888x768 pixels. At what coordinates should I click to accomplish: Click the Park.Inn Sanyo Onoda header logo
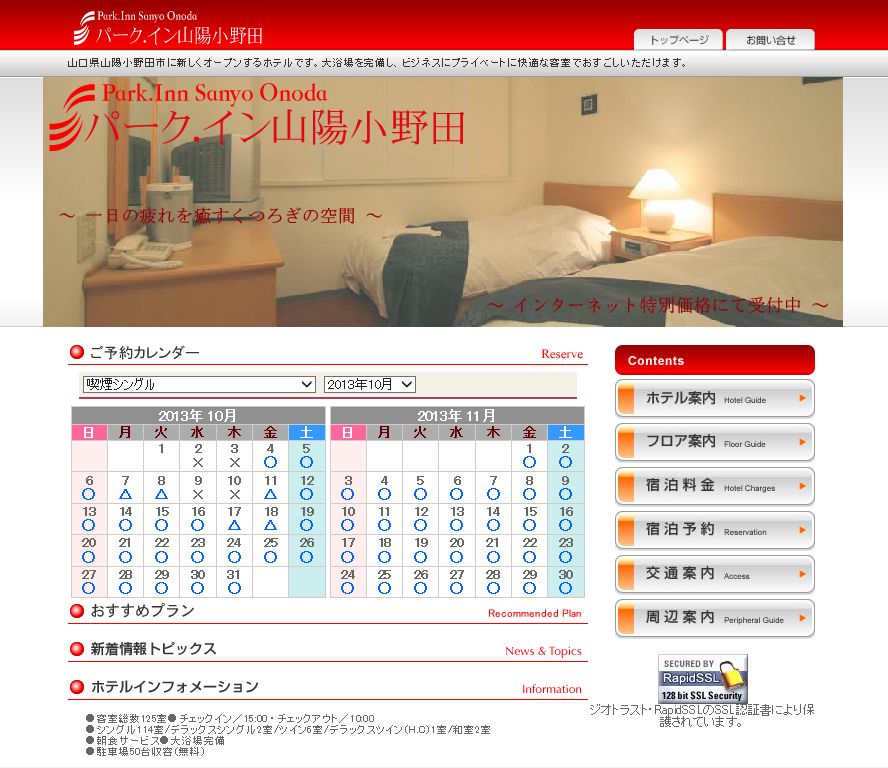(x=168, y=28)
